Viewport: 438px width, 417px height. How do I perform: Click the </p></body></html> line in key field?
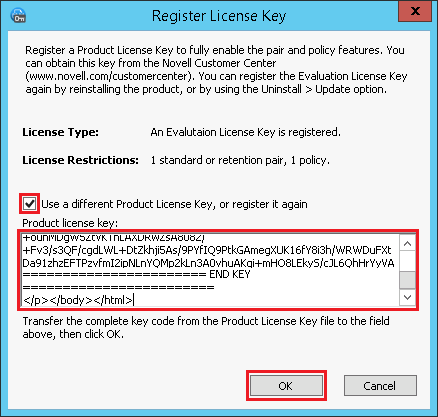coord(78,300)
